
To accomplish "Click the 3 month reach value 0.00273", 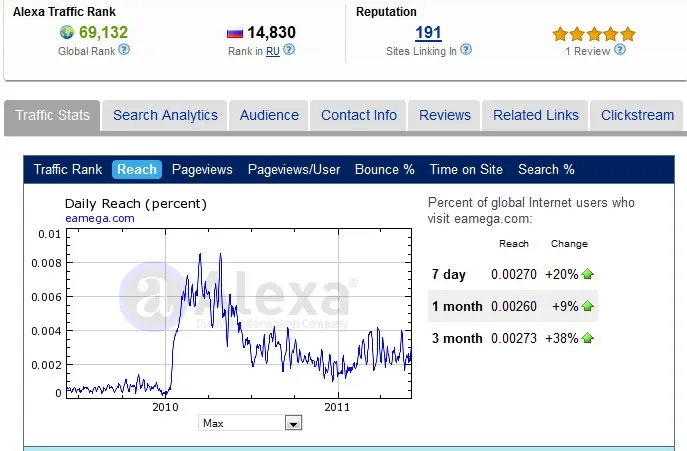I will 514,338.
